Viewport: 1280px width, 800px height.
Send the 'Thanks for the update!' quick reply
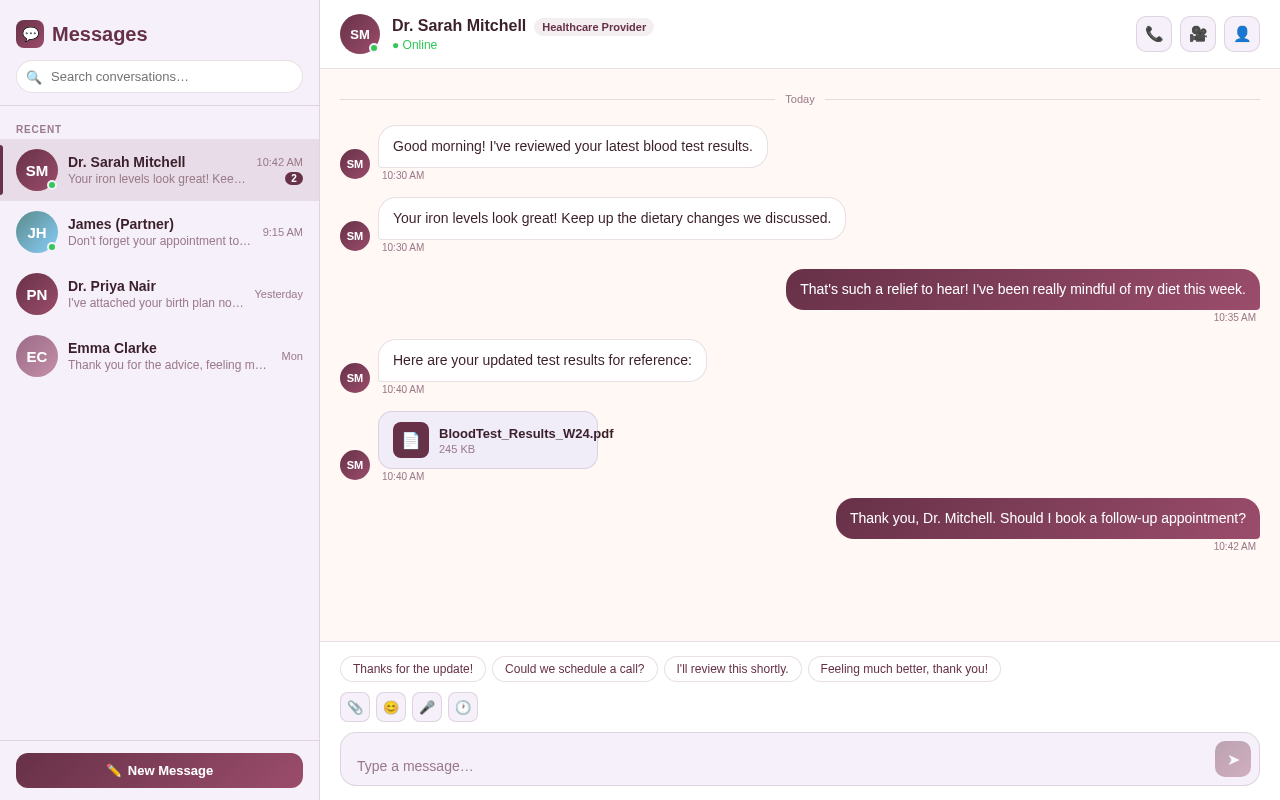pyautogui.click(x=412, y=669)
